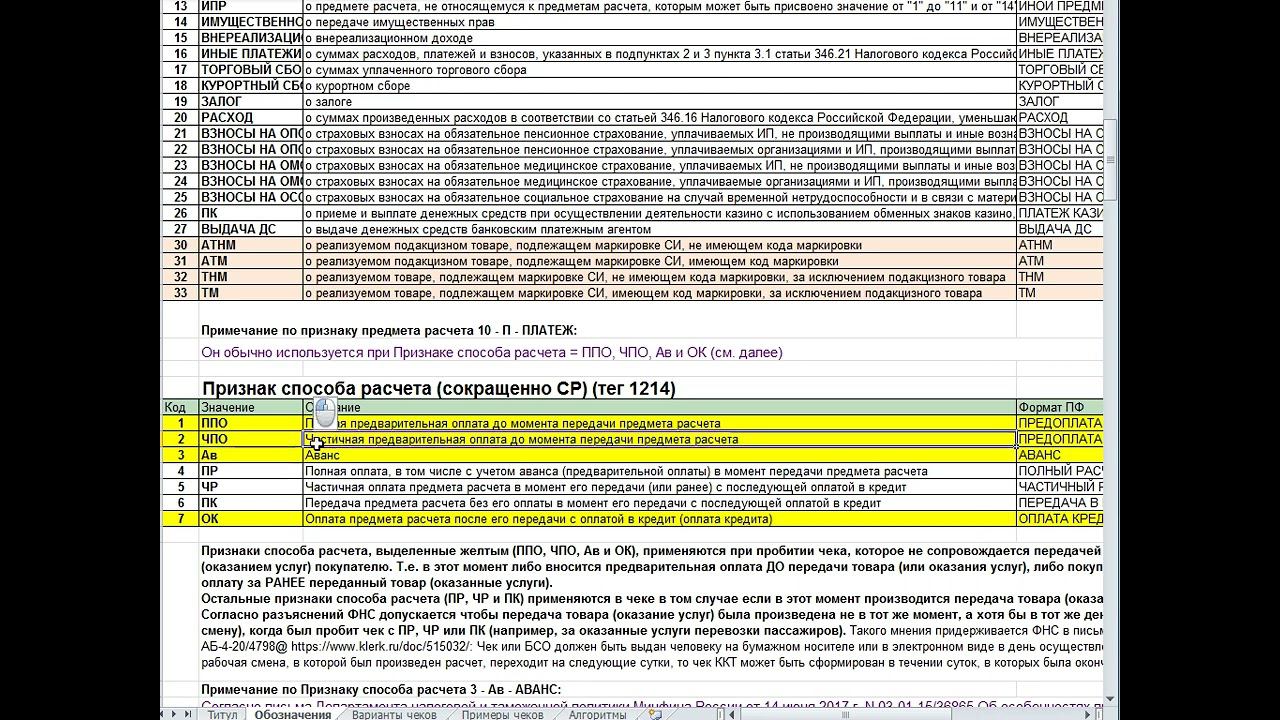1280x720 pixels.
Task: Select the ЧР value cell in row 5
Action: click(251, 487)
